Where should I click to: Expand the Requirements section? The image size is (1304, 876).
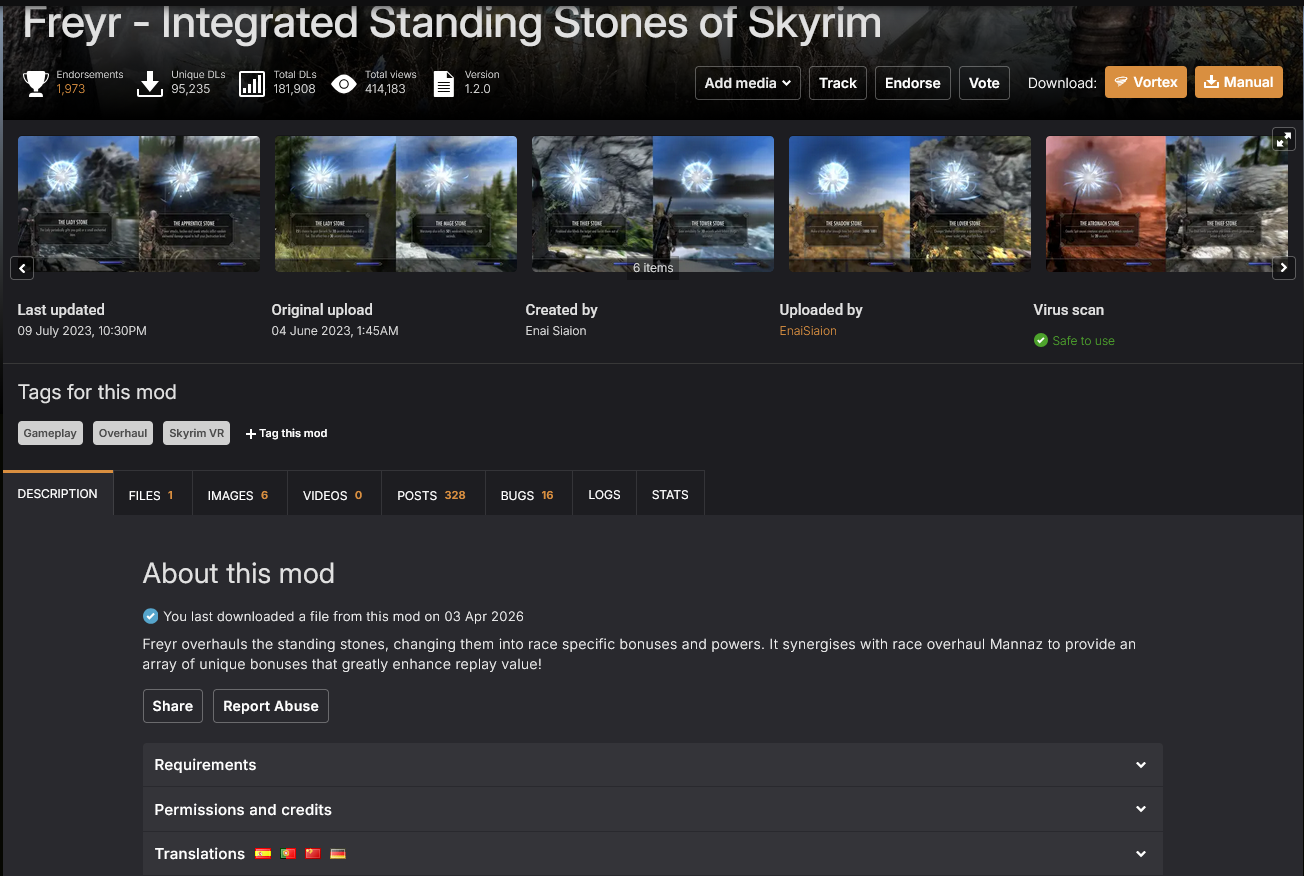click(652, 765)
